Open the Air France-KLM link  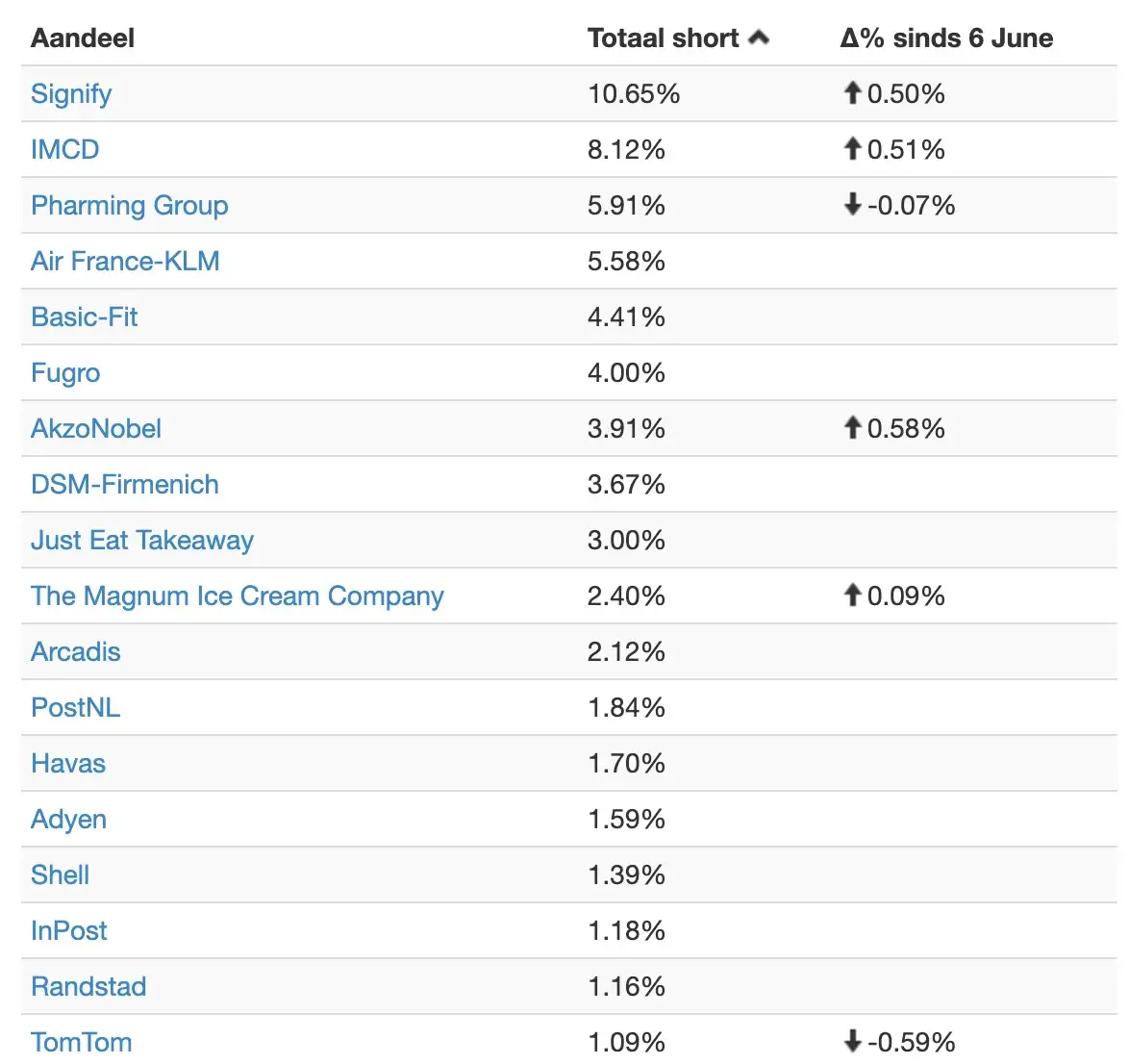coord(125,261)
